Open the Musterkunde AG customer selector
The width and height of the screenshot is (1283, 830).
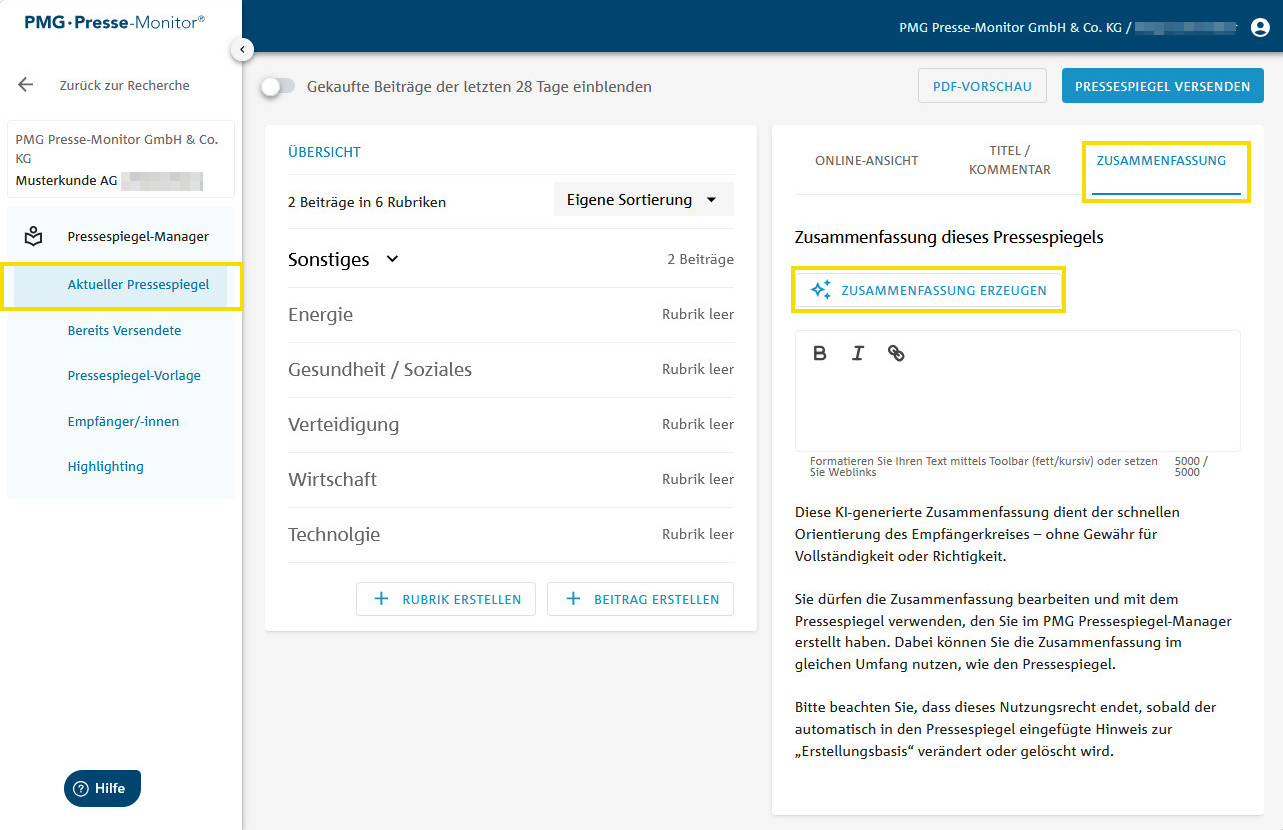120,160
